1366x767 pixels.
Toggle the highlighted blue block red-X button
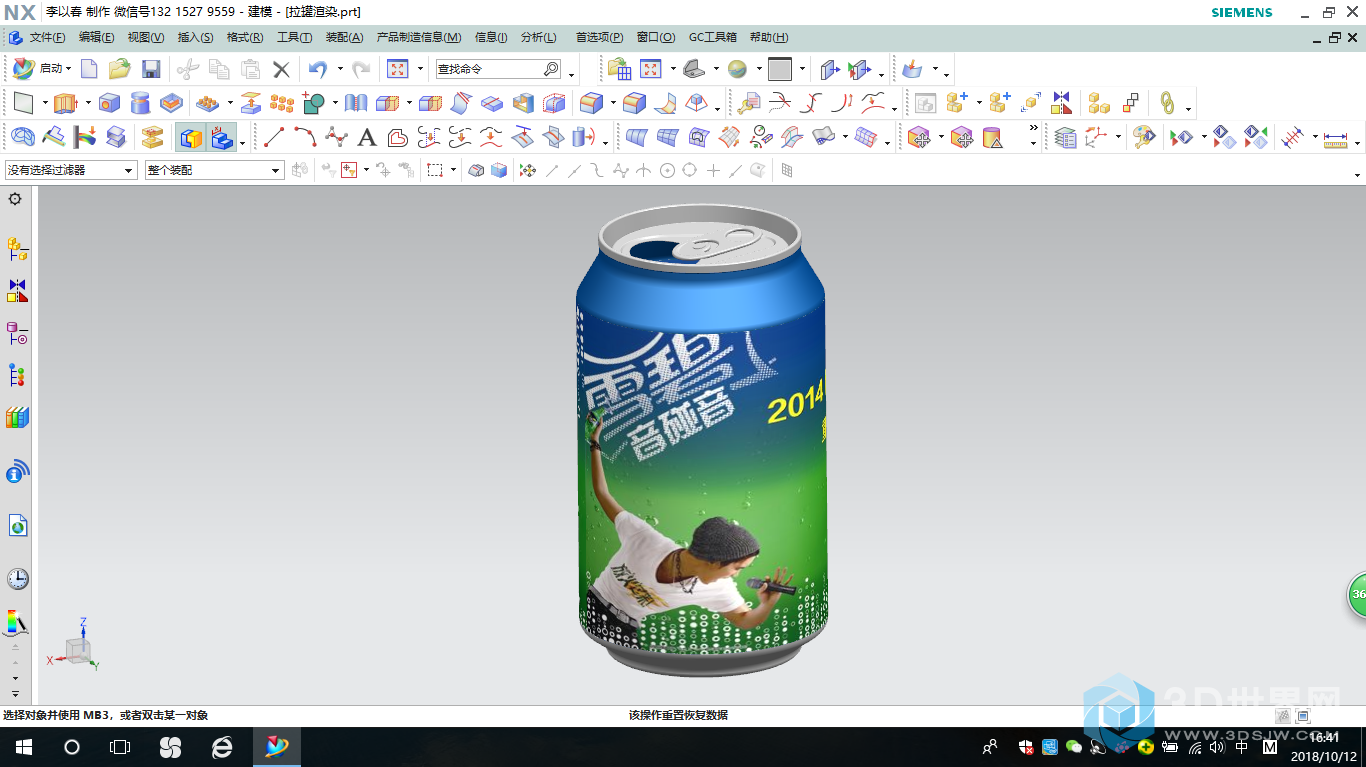221,137
